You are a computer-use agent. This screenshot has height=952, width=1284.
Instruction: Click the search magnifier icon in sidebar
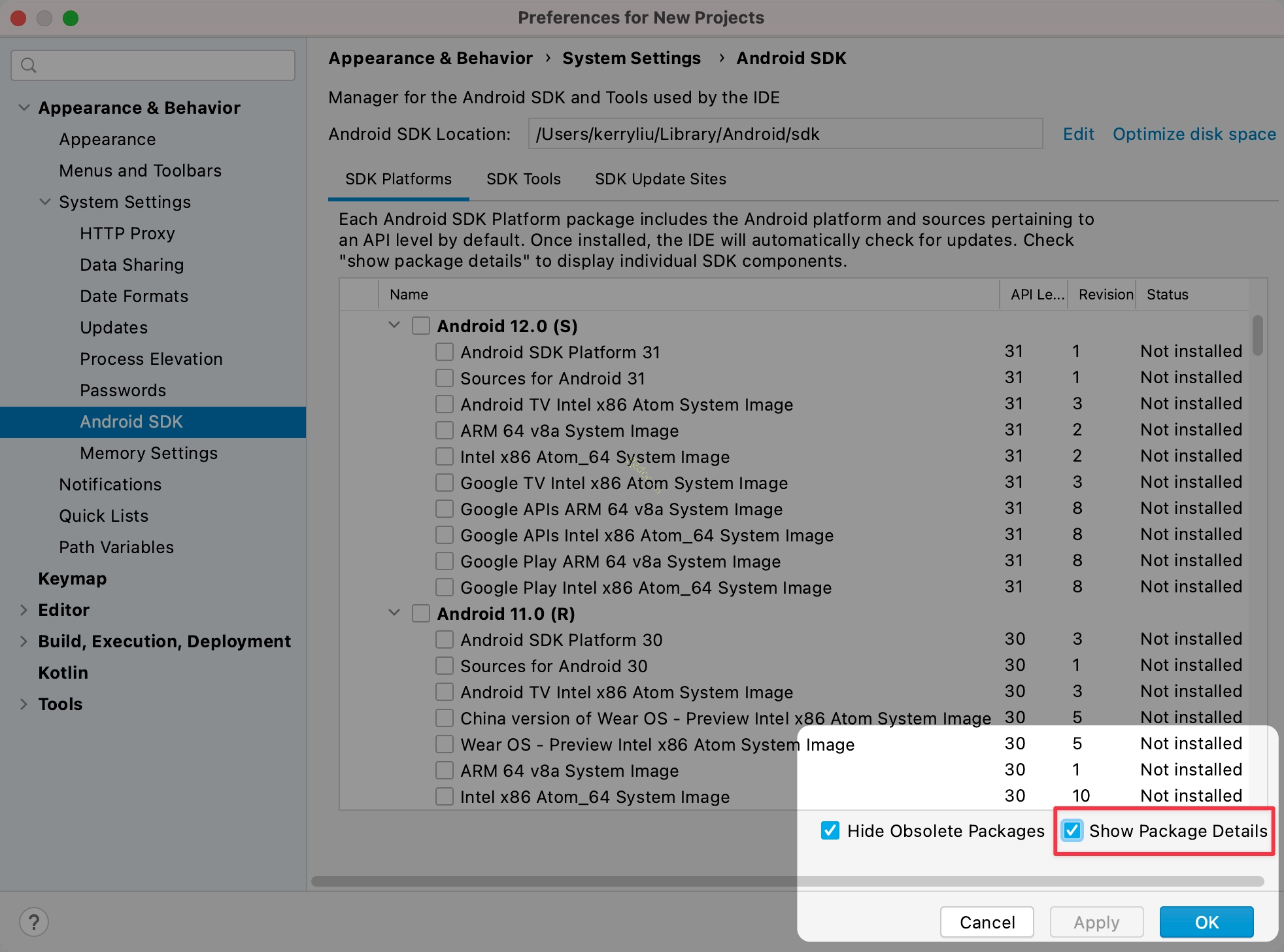tap(28, 65)
